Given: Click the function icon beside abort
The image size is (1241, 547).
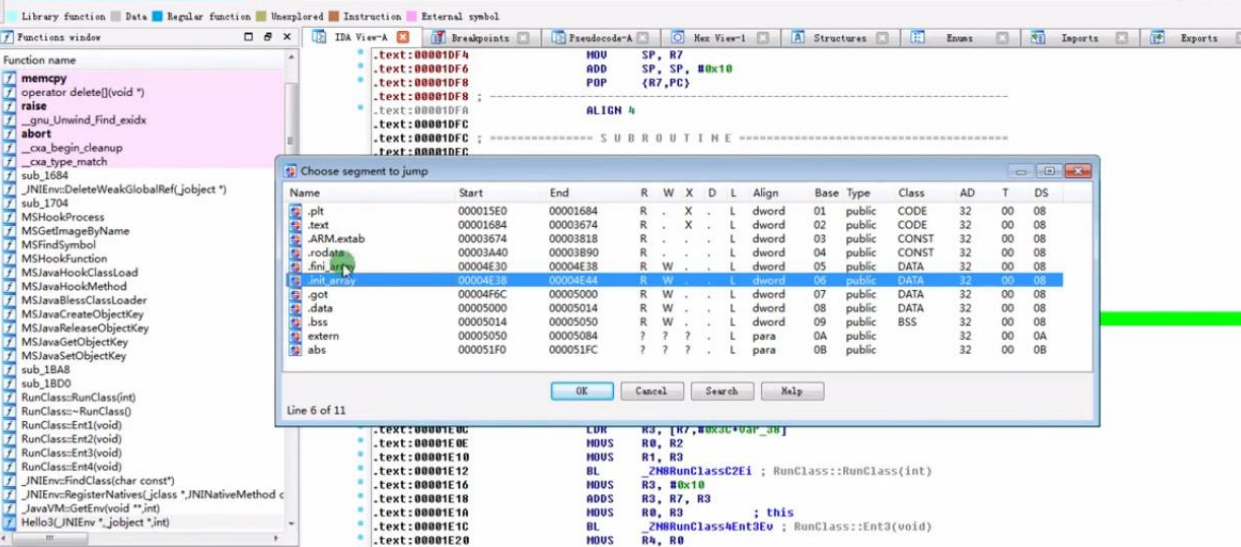Looking at the screenshot, I should pos(9,133).
